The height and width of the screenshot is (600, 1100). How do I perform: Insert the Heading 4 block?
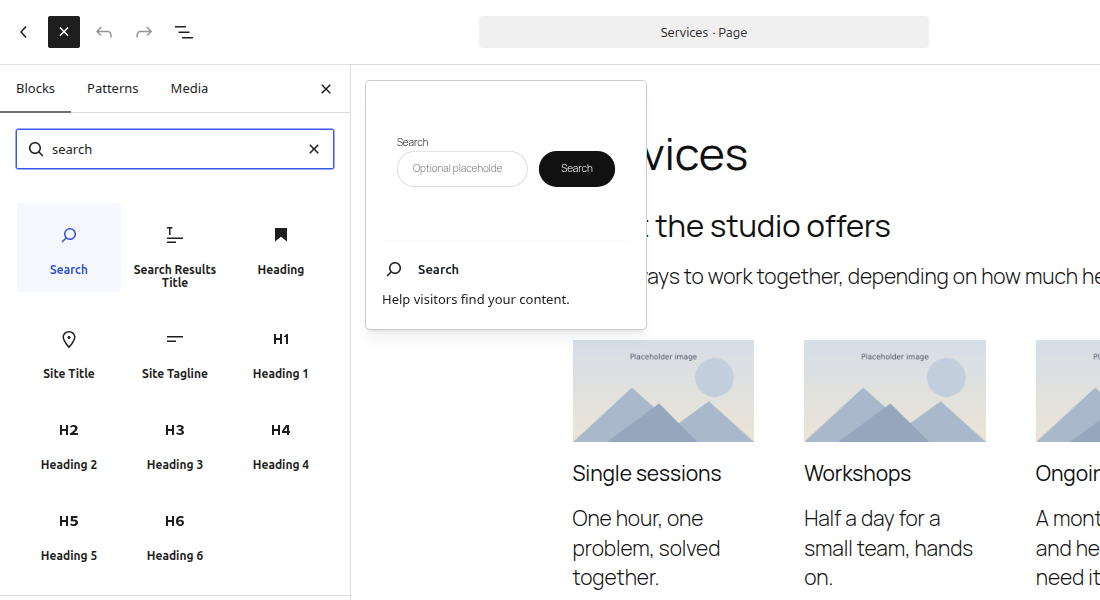281,446
